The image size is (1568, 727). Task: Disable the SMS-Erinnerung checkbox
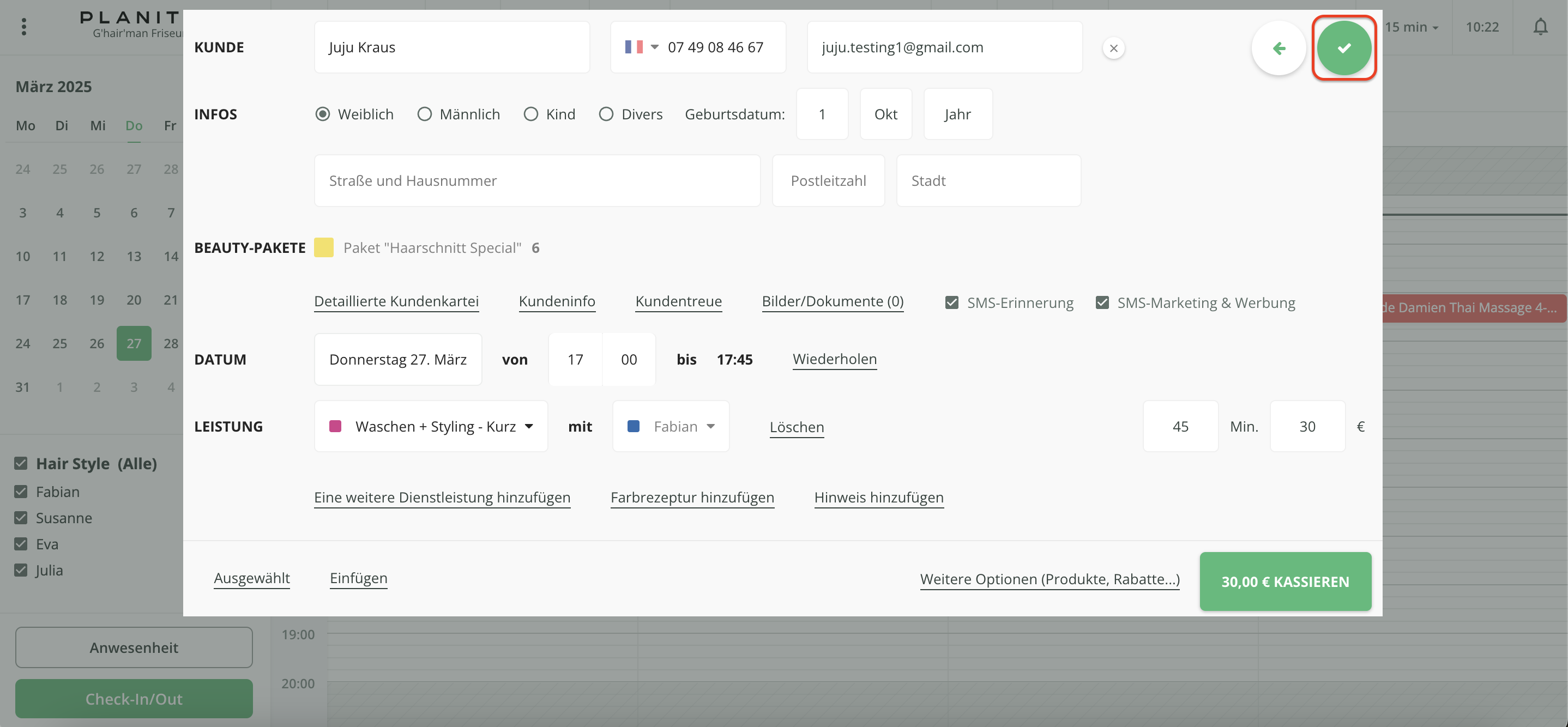[x=951, y=302]
